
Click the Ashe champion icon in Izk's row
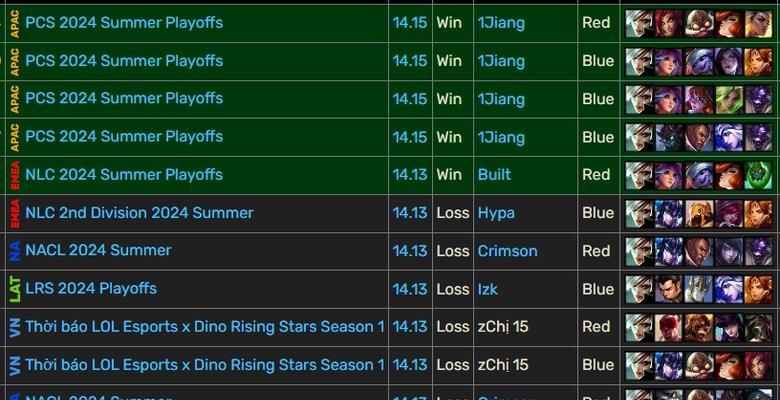point(729,290)
